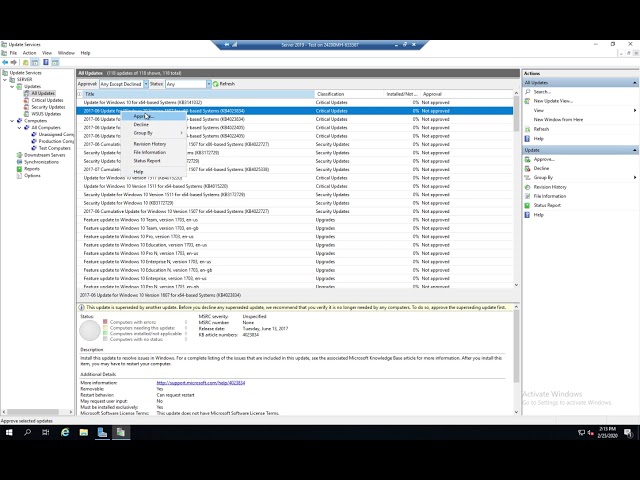The height and width of the screenshot is (480, 640).
Task: Choose File Information in the context menu
Action: [x=154, y=152]
